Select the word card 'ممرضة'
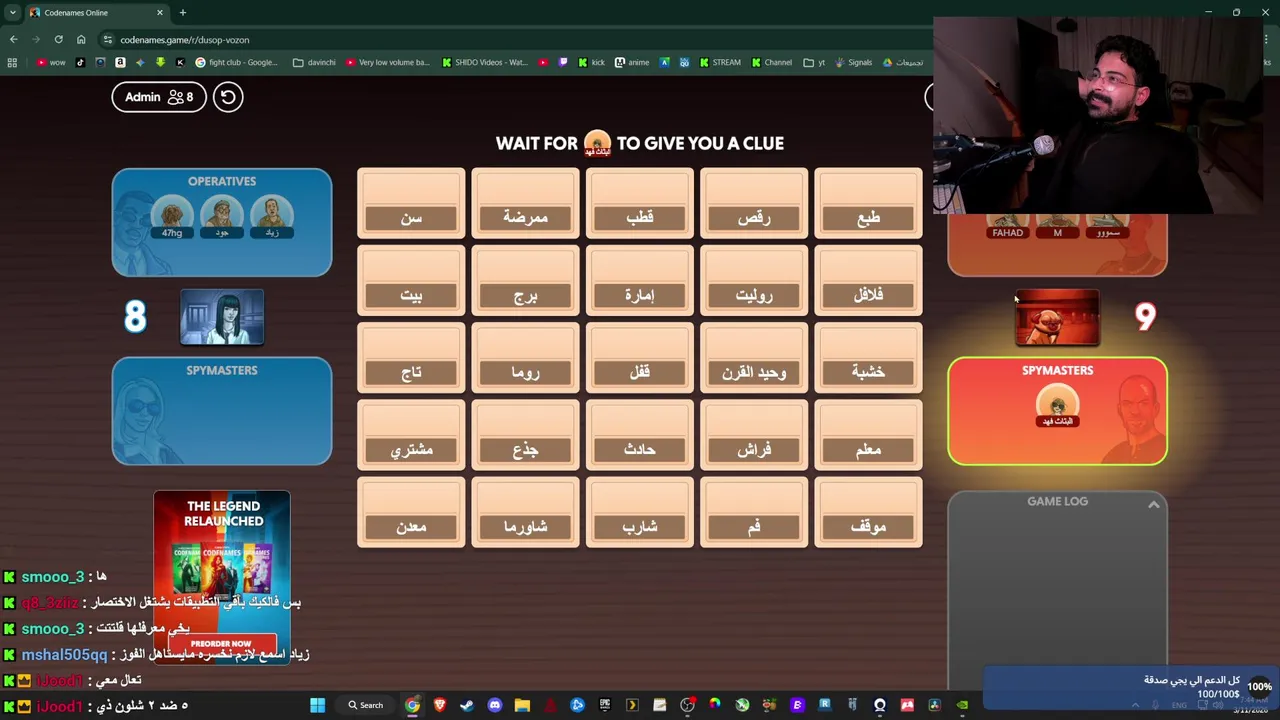This screenshot has width=1280, height=720. 525,204
